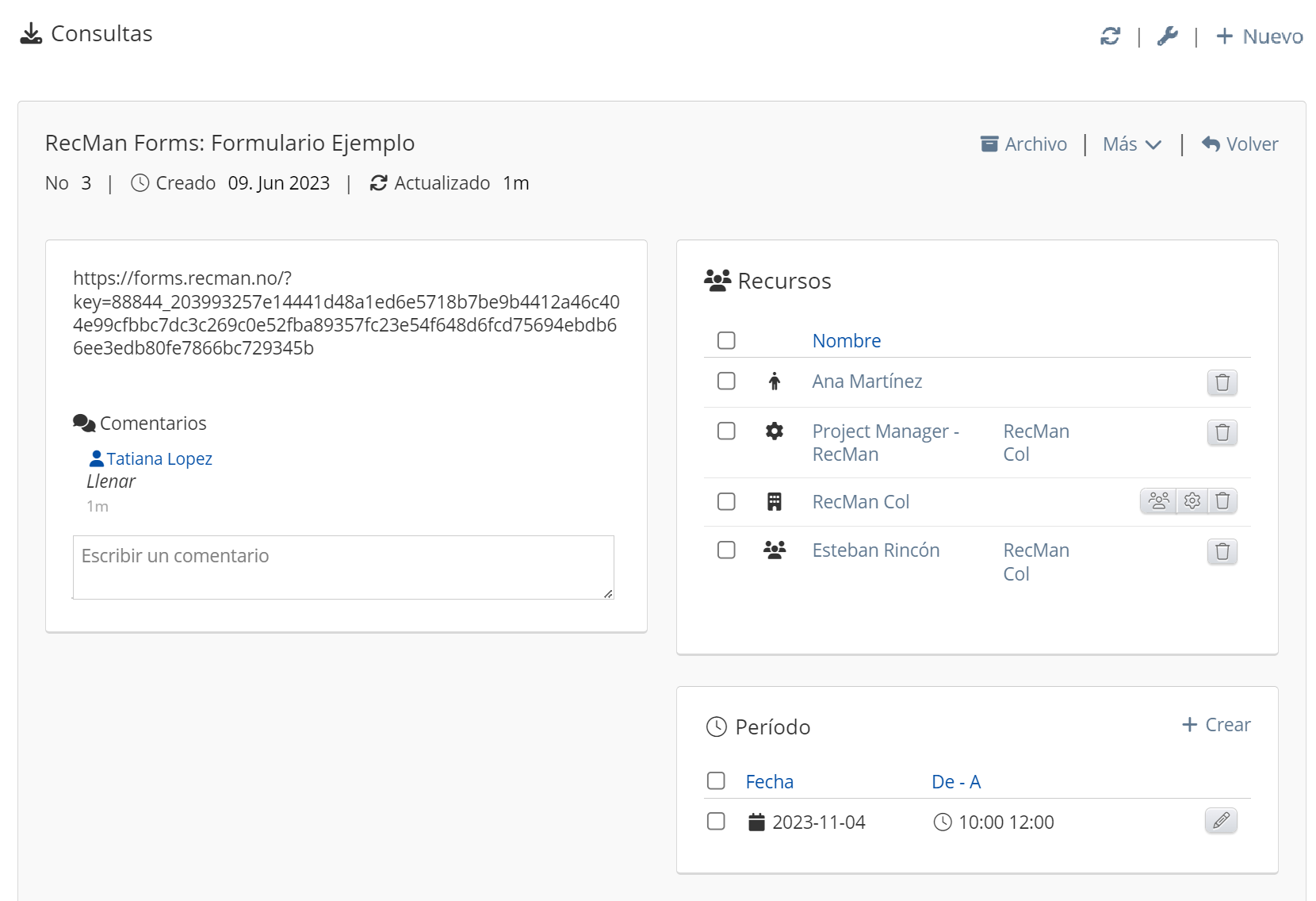
Task: Click the Volver back link
Action: coord(1240,144)
